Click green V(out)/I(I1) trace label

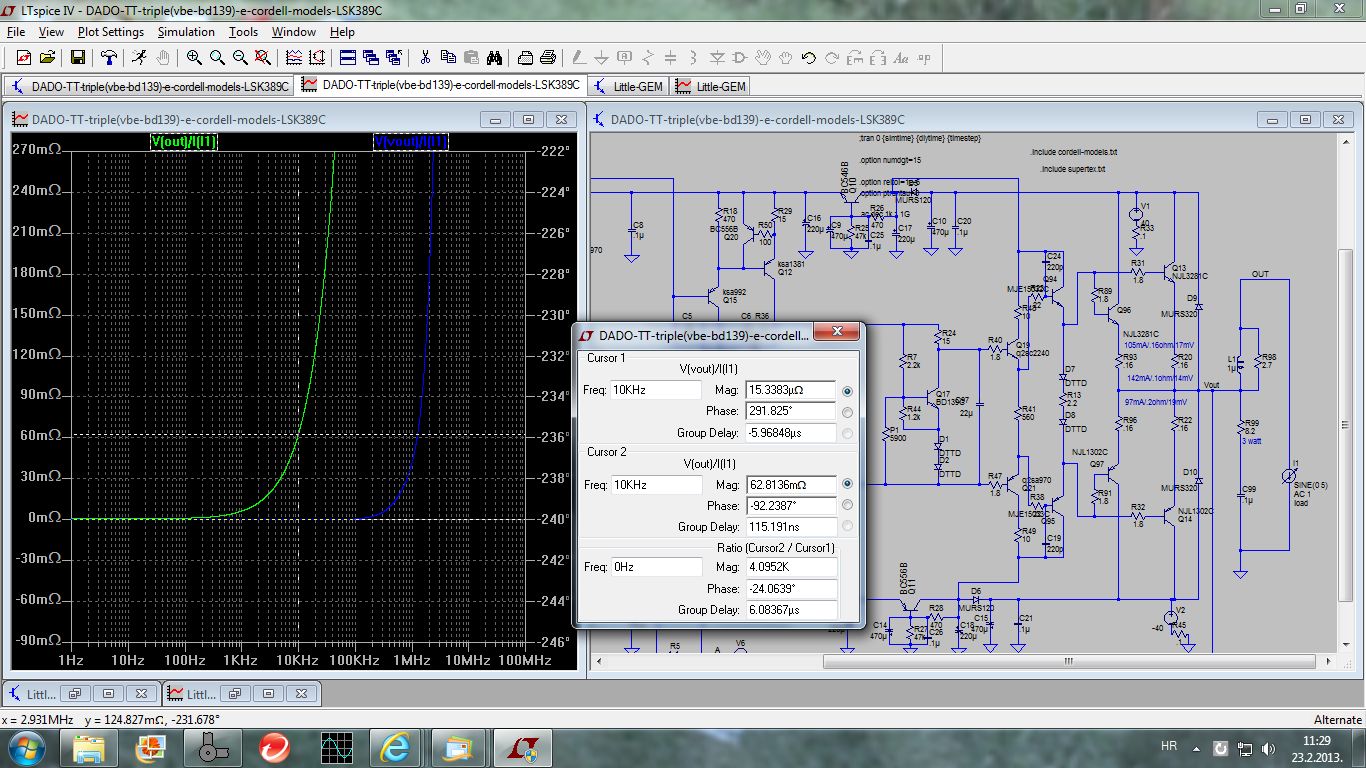click(x=183, y=142)
